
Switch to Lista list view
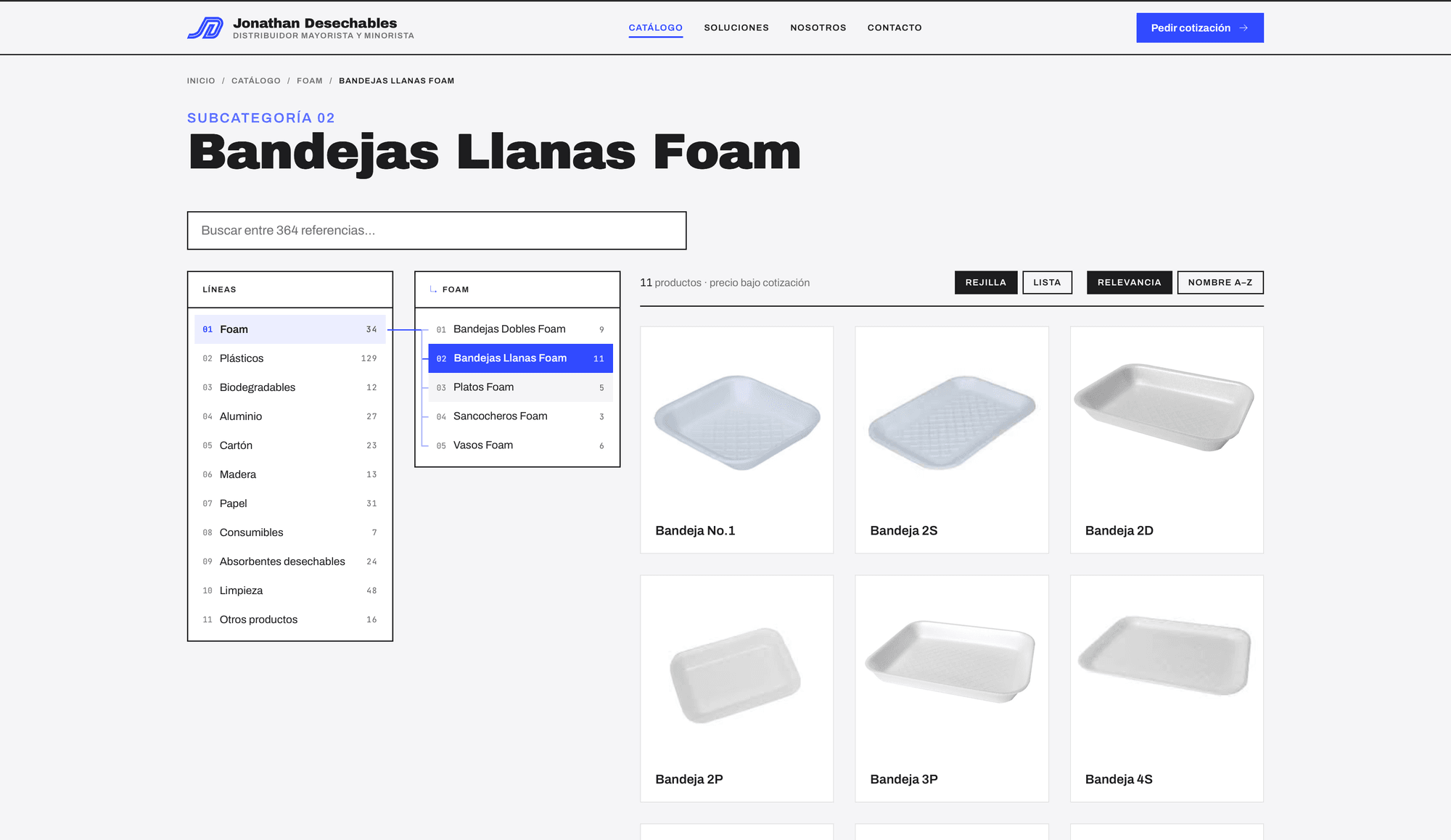(1047, 282)
